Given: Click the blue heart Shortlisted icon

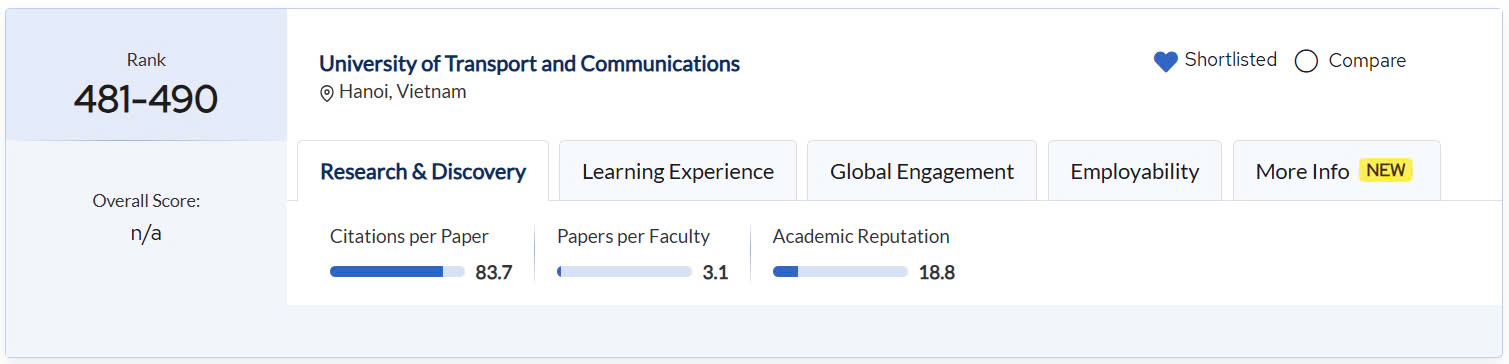Looking at the screenshot, I should [1165, 62].
